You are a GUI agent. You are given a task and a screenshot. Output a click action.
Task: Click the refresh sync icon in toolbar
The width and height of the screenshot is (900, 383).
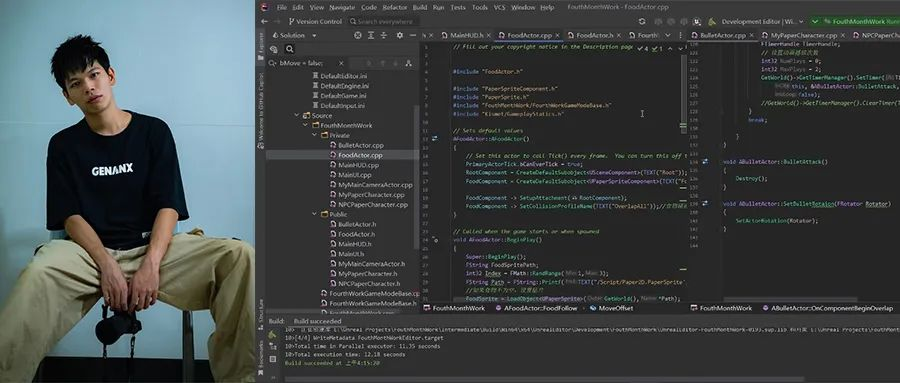click(x=642, y=21)
